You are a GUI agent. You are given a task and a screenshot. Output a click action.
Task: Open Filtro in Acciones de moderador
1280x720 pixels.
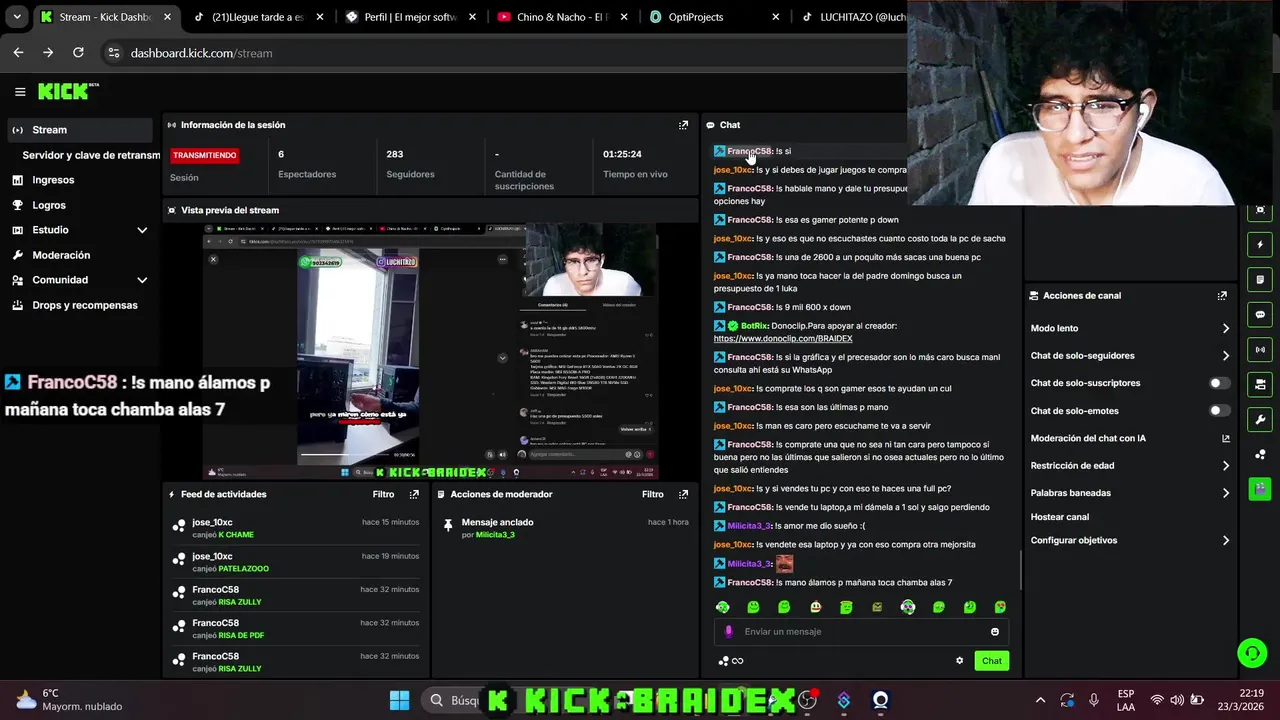tap(652, 494)
